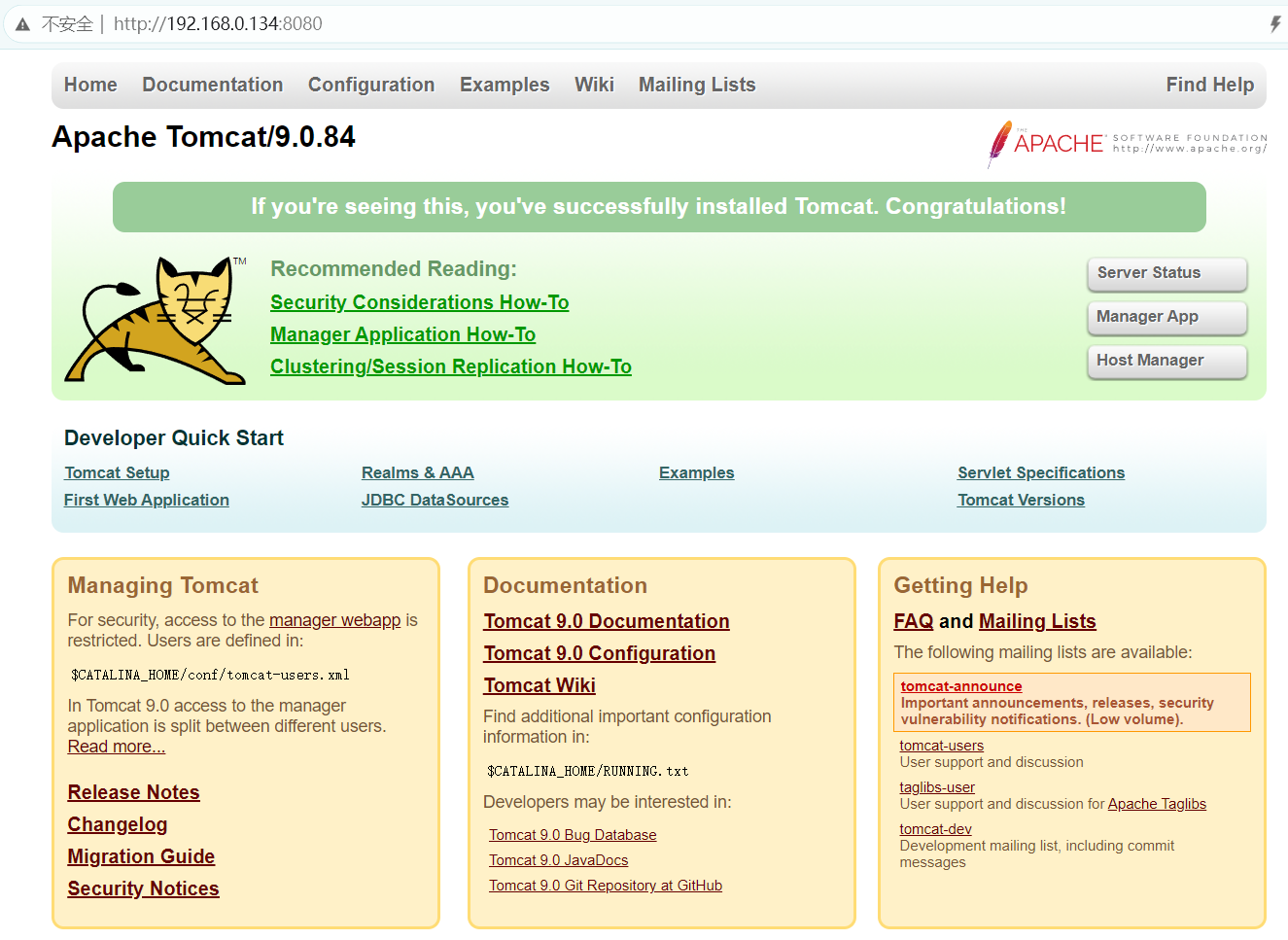Open JDBC DataSources link

[435, 500]
